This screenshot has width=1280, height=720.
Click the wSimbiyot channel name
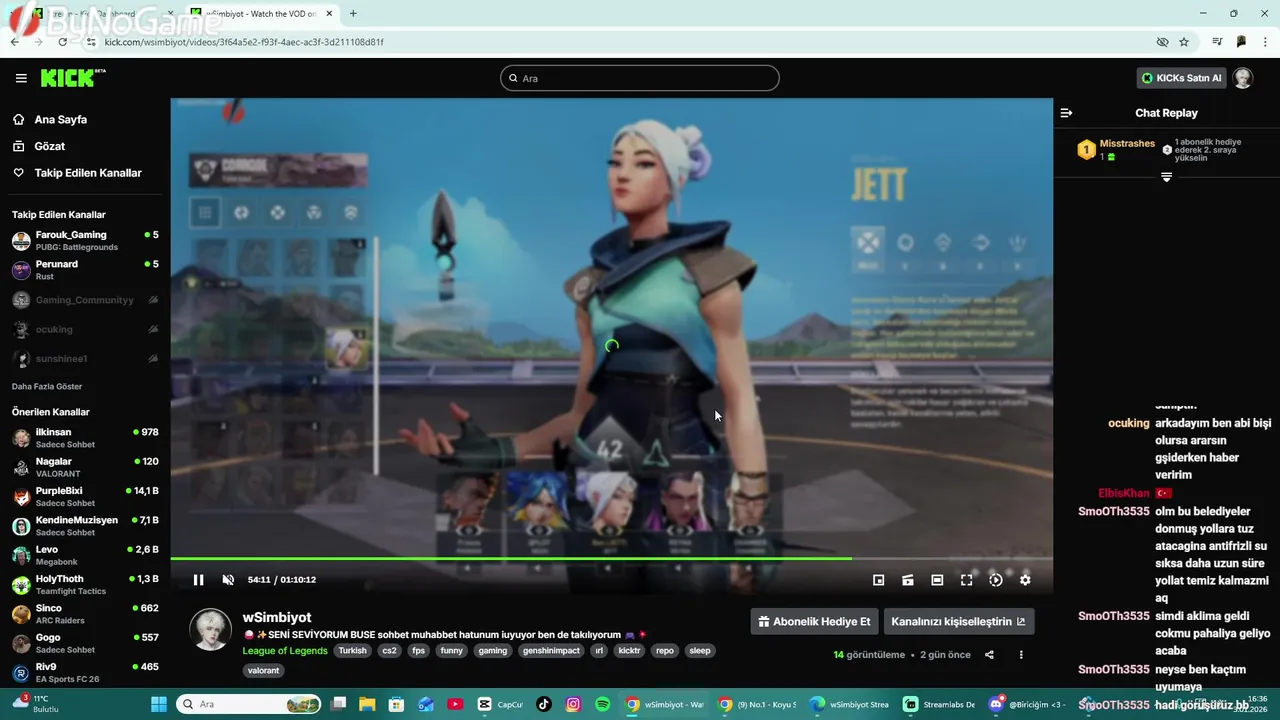coord(277,618)
